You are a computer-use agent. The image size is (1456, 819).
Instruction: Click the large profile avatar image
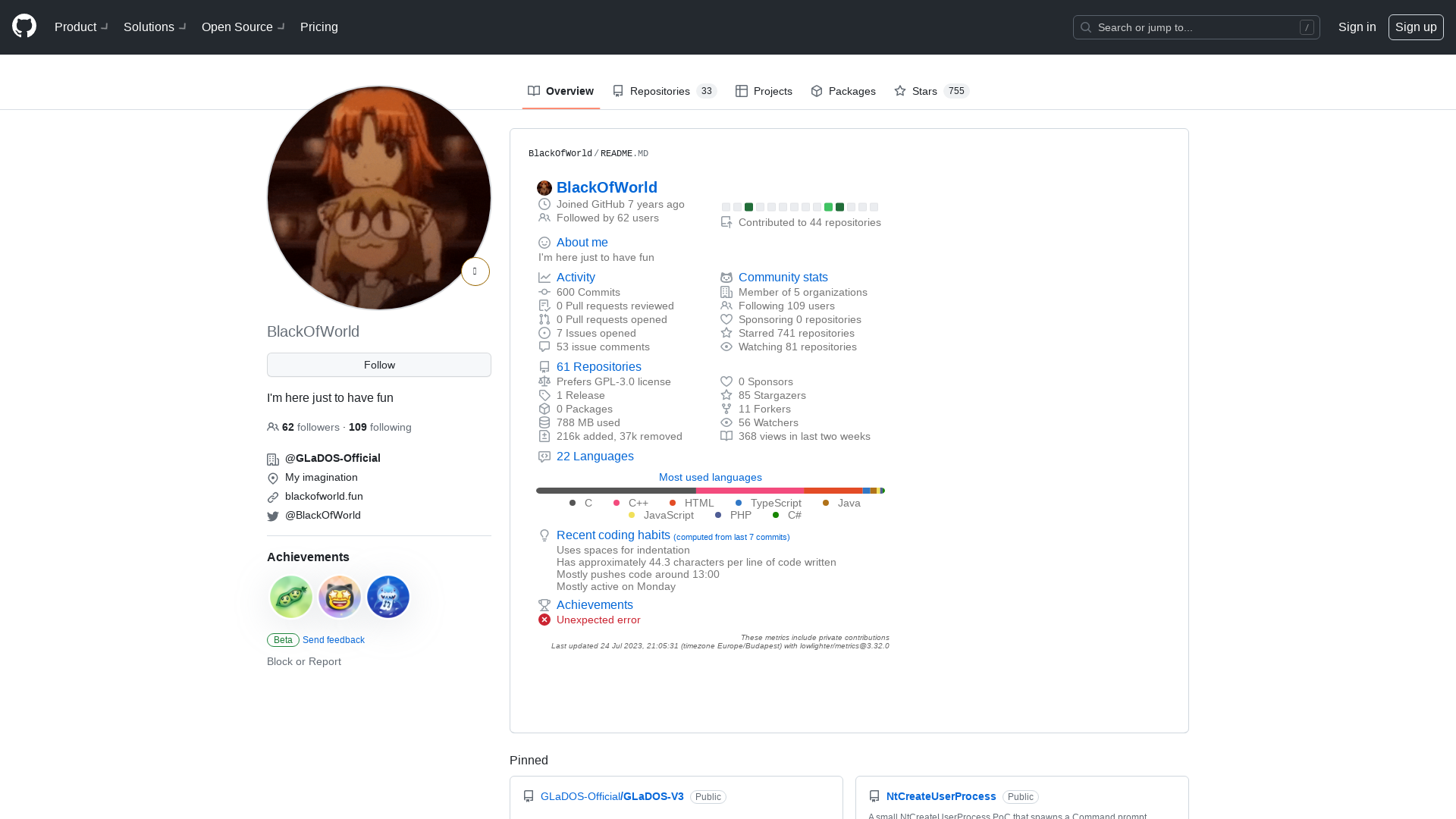point(379,198)
